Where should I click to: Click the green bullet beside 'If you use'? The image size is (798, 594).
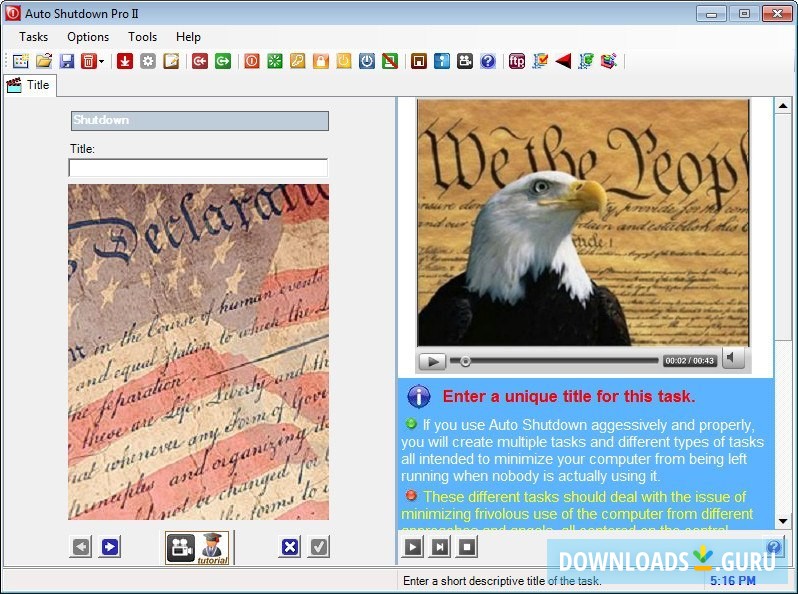[410, 423]
